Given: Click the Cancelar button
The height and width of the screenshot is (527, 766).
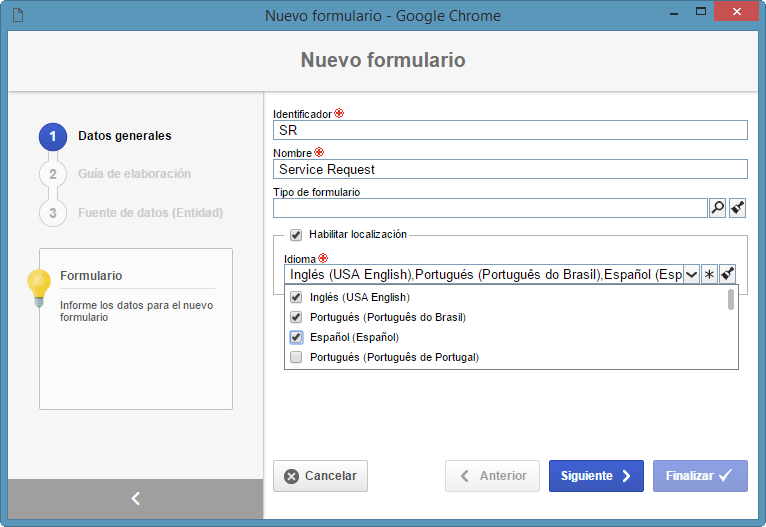Looking at the screenshot, I should 320,476.
